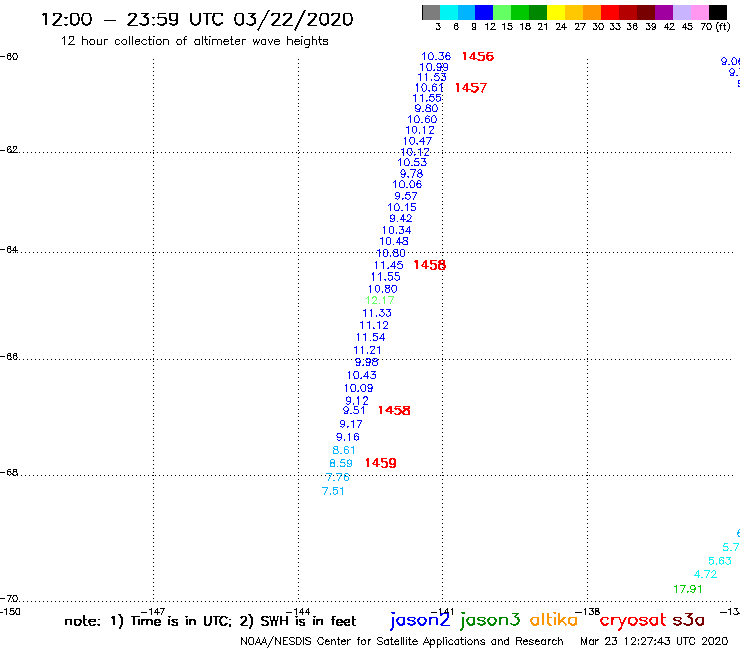
Task: Click the orange altika legend label
Action: click(x=554, y=620)
